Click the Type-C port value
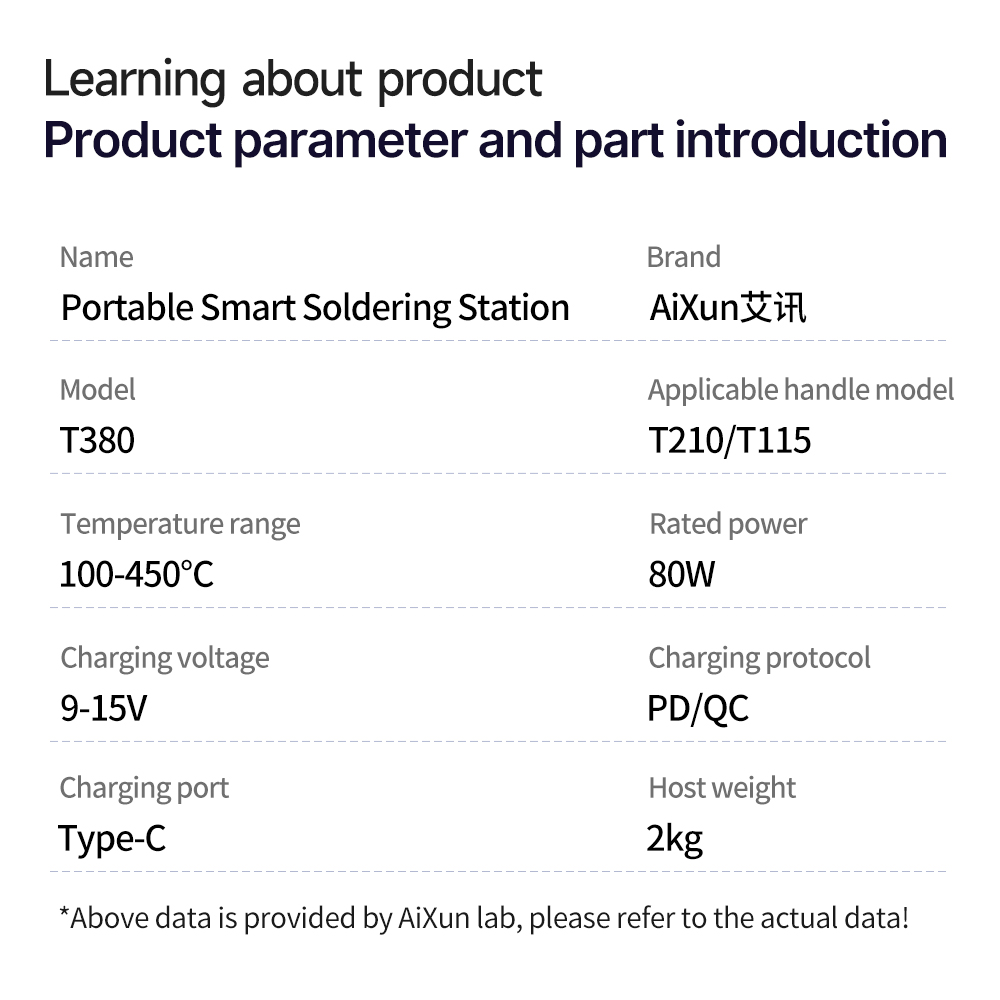Screen dimensions: 1000x1000 point(112,839)
